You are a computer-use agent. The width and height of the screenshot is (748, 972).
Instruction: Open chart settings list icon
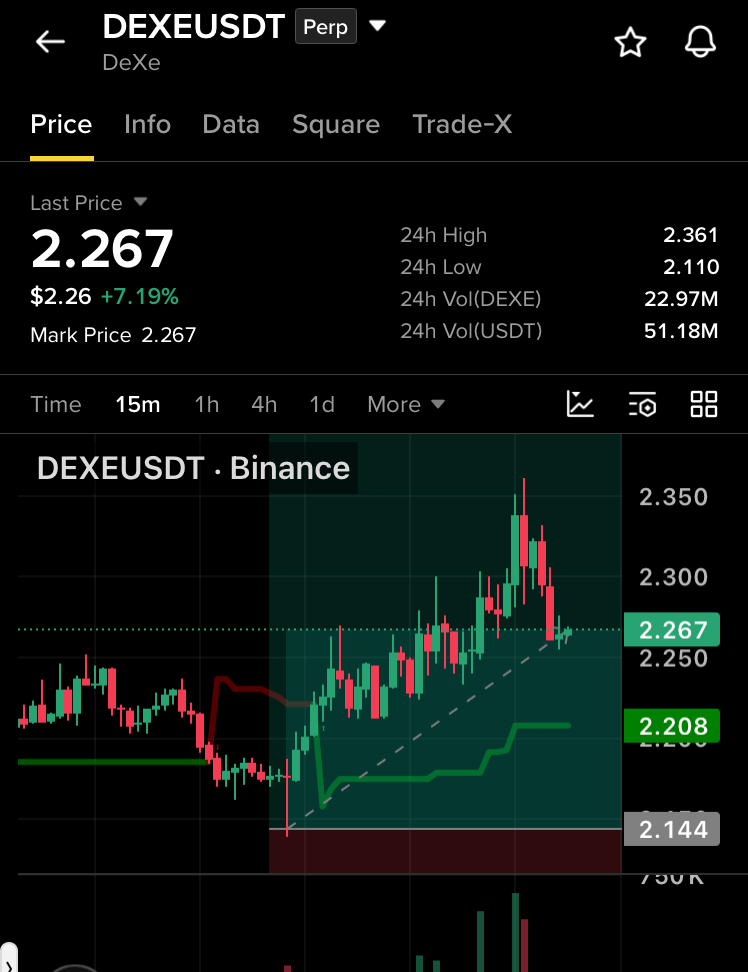[x=643, y=404]
